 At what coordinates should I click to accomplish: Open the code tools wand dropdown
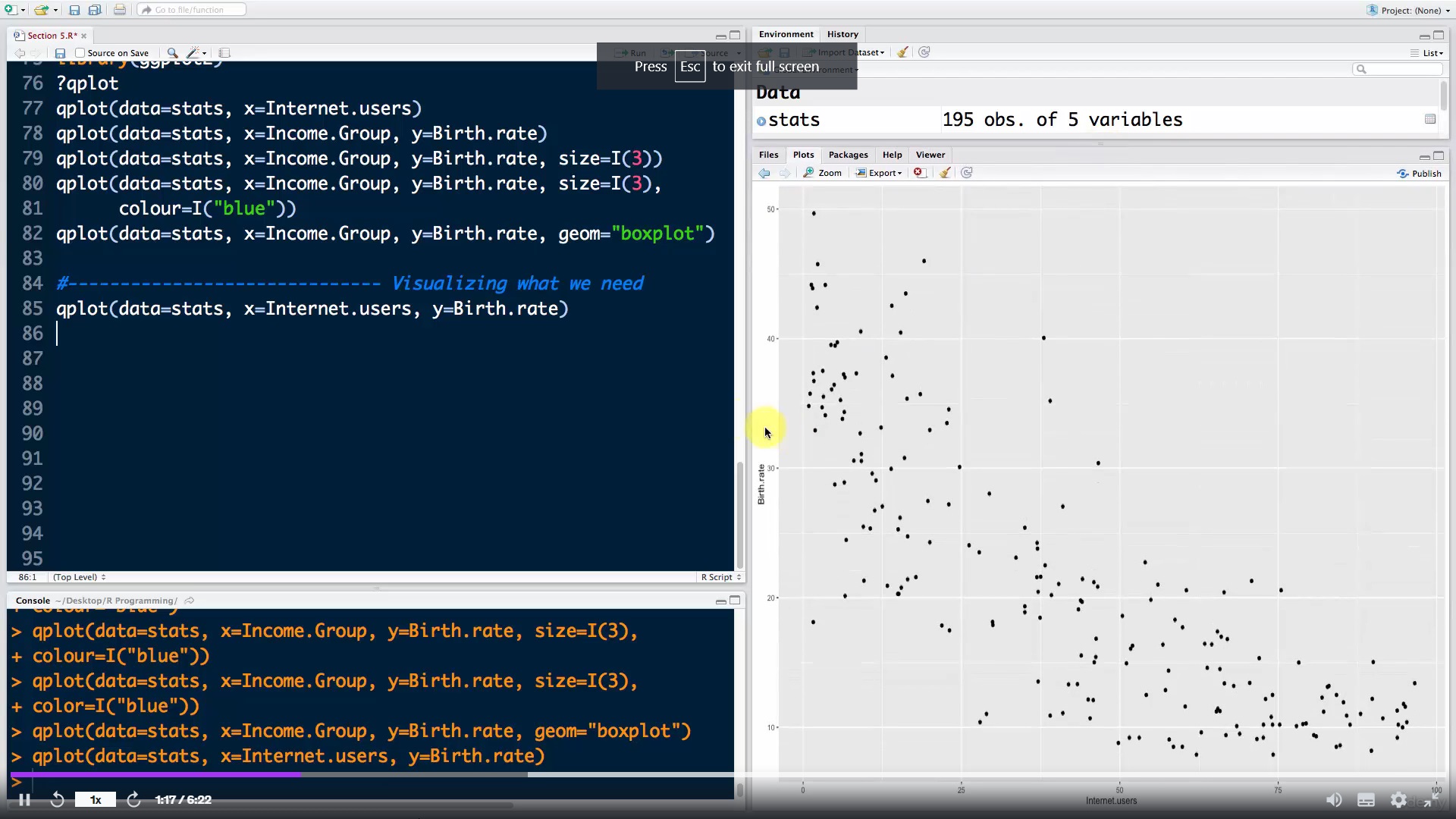[196, 53]
